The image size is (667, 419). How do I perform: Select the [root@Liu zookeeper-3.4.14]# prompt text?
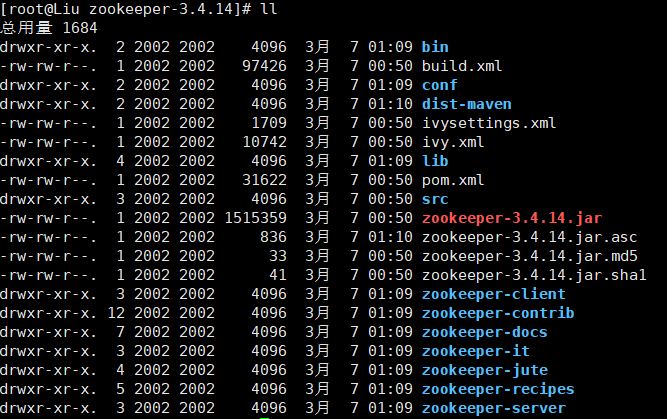point(125,9)
